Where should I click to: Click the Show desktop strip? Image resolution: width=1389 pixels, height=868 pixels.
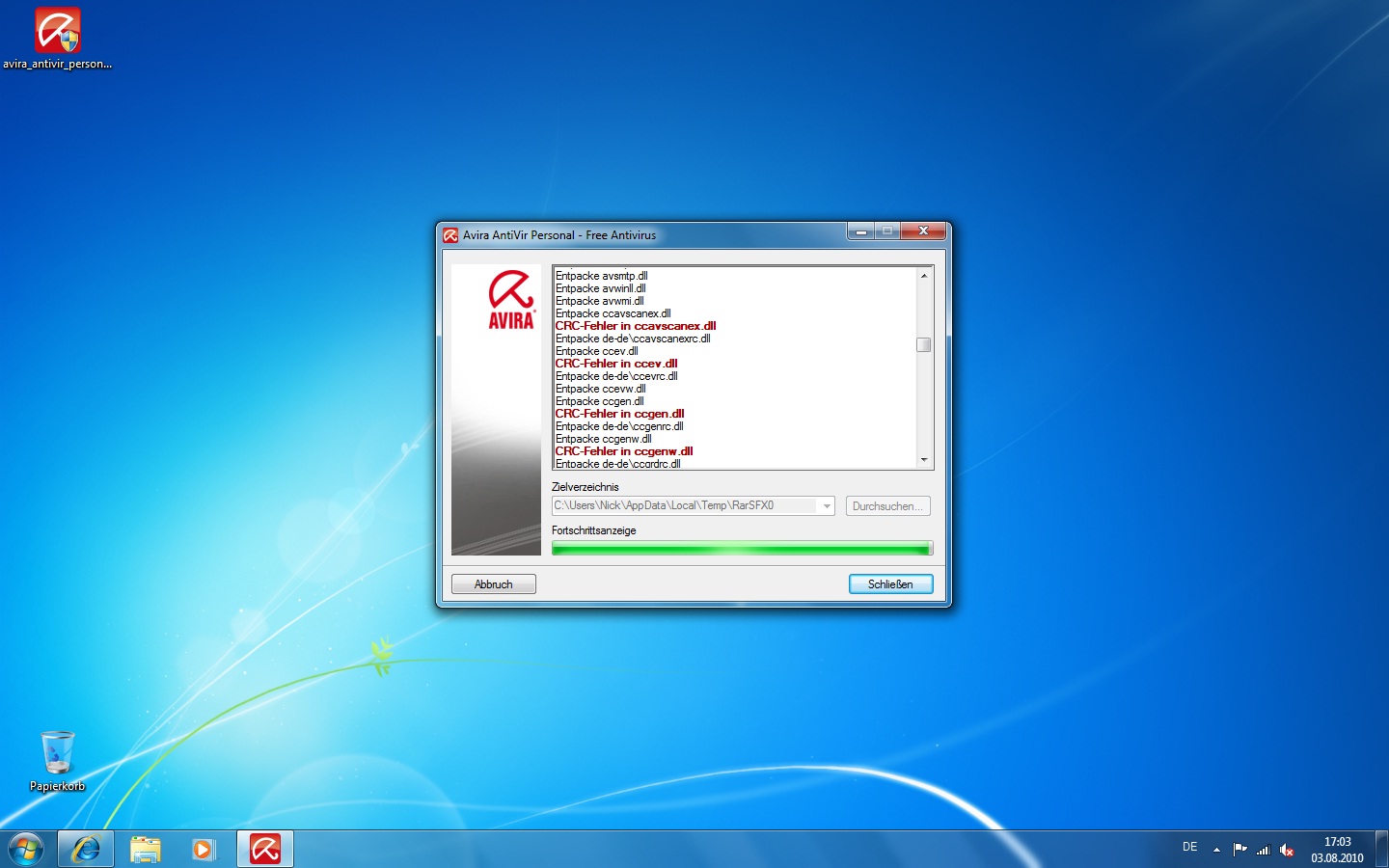1381,850
